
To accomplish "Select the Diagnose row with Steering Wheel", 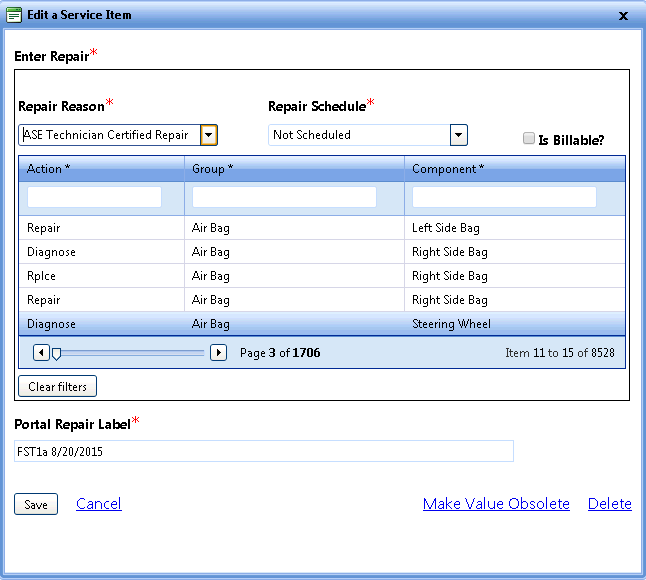I will point(322,324).
